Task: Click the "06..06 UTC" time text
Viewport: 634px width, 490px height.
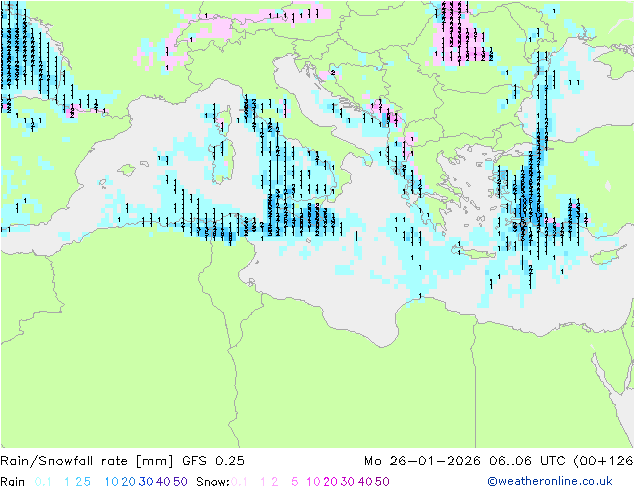Action: (527, 461)
